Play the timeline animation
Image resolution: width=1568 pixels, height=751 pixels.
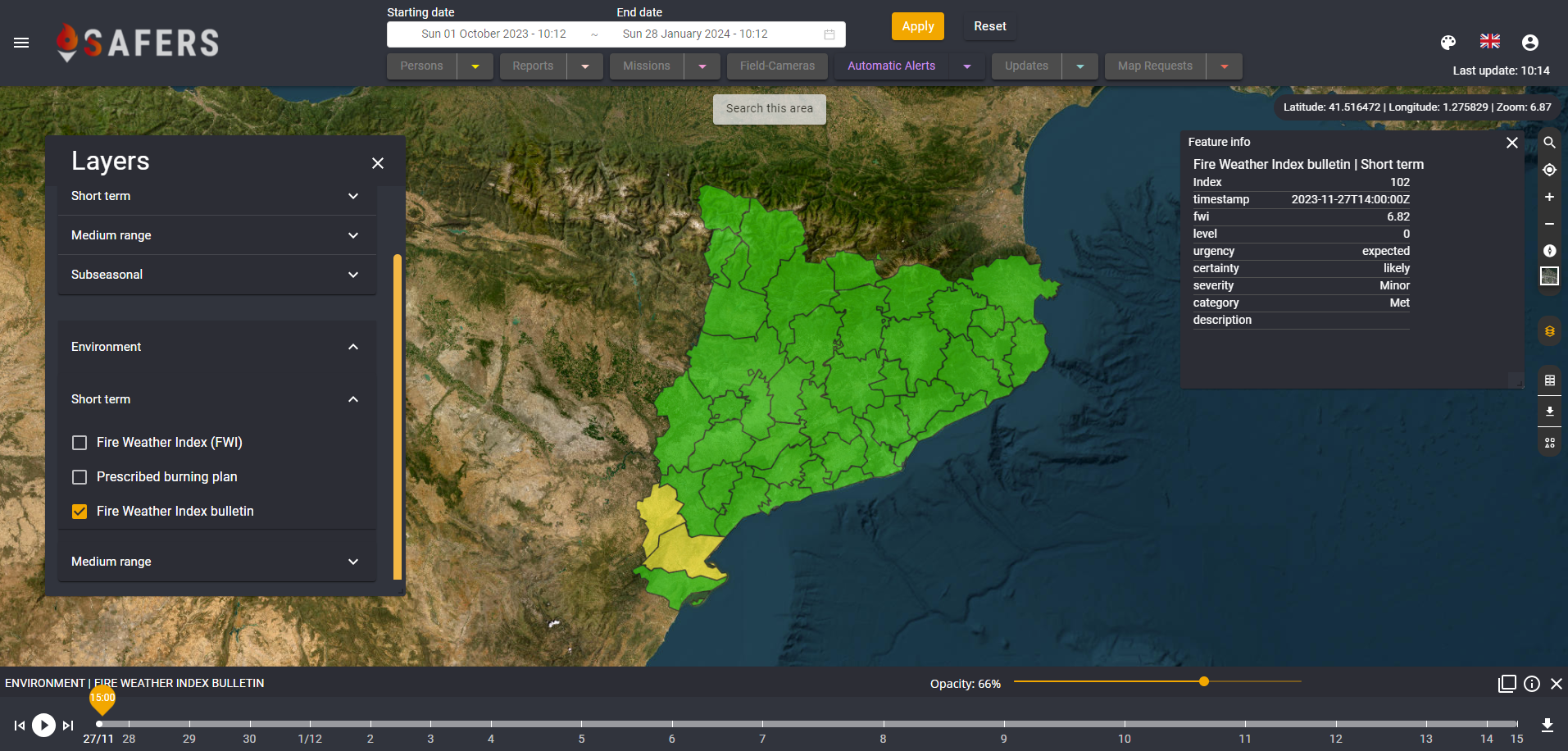pyautogui.click(x=43, y=726)
